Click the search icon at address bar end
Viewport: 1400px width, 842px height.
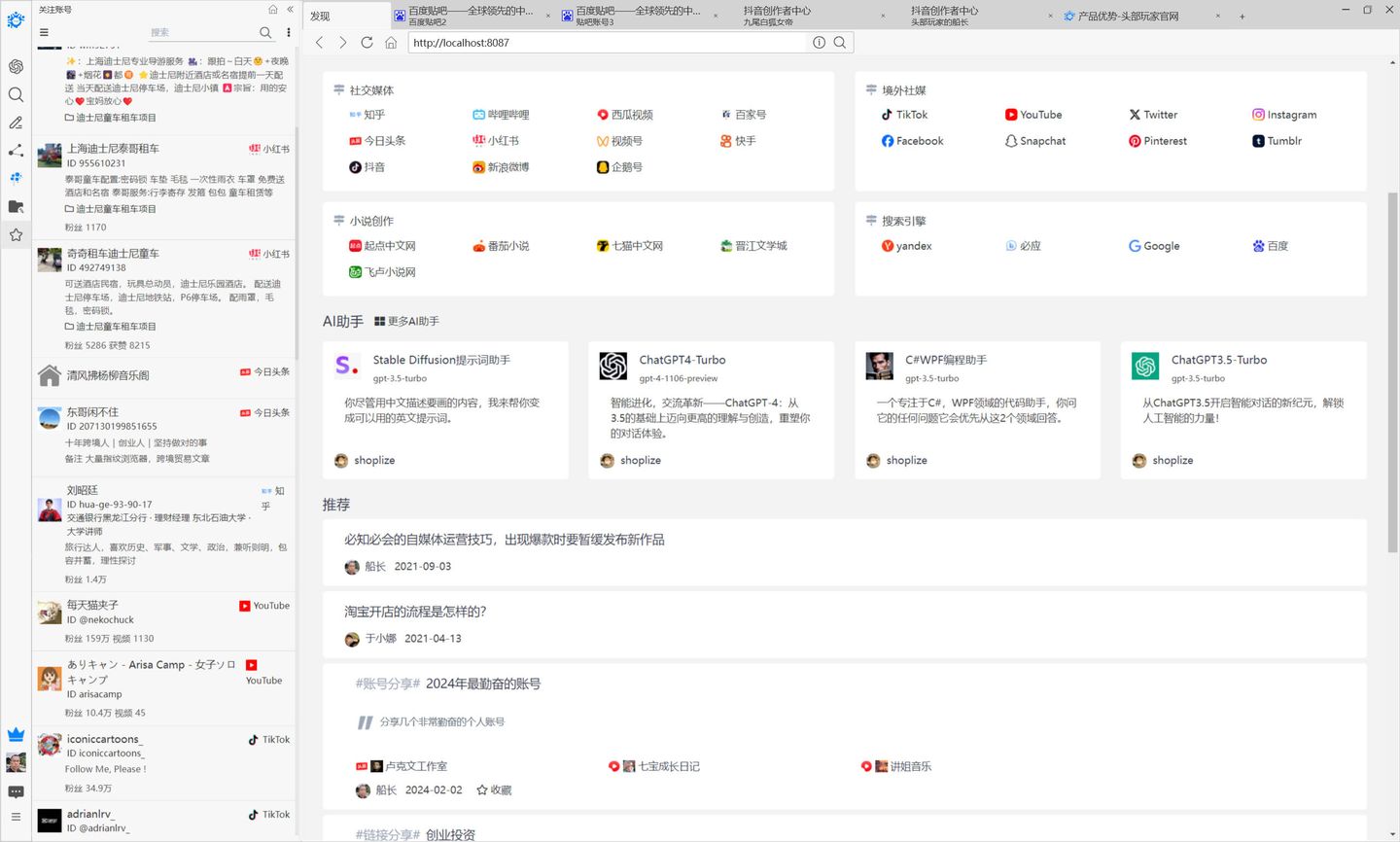pos(840,42)
